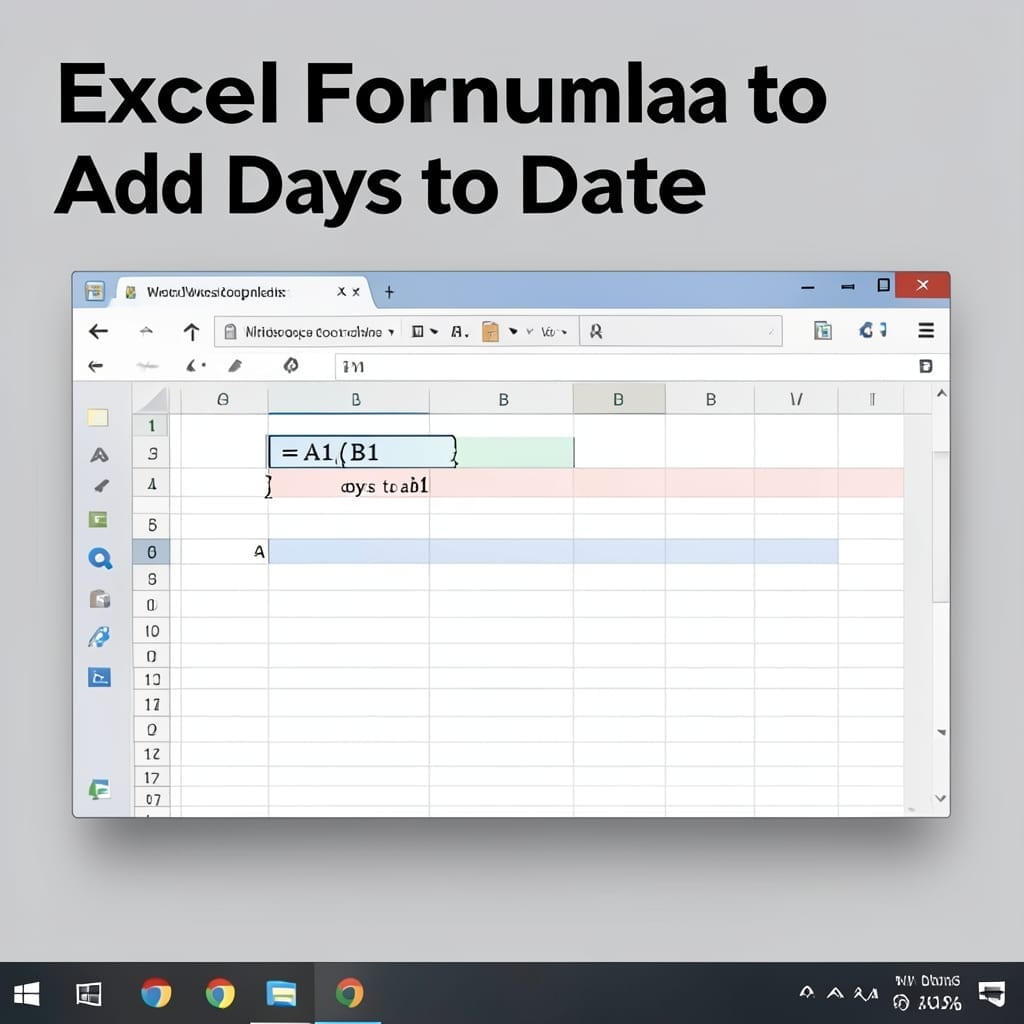Select the cell containing 'A' in the blue row
Viewport: 1024px width, 1024px height.
click(224, 552)
